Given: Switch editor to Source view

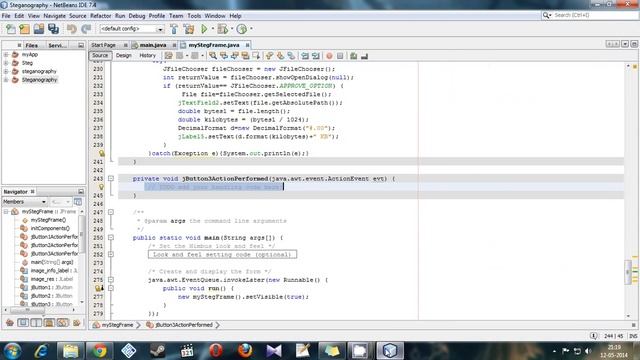Looking at the screenshot, I should (x=100, y=56).
